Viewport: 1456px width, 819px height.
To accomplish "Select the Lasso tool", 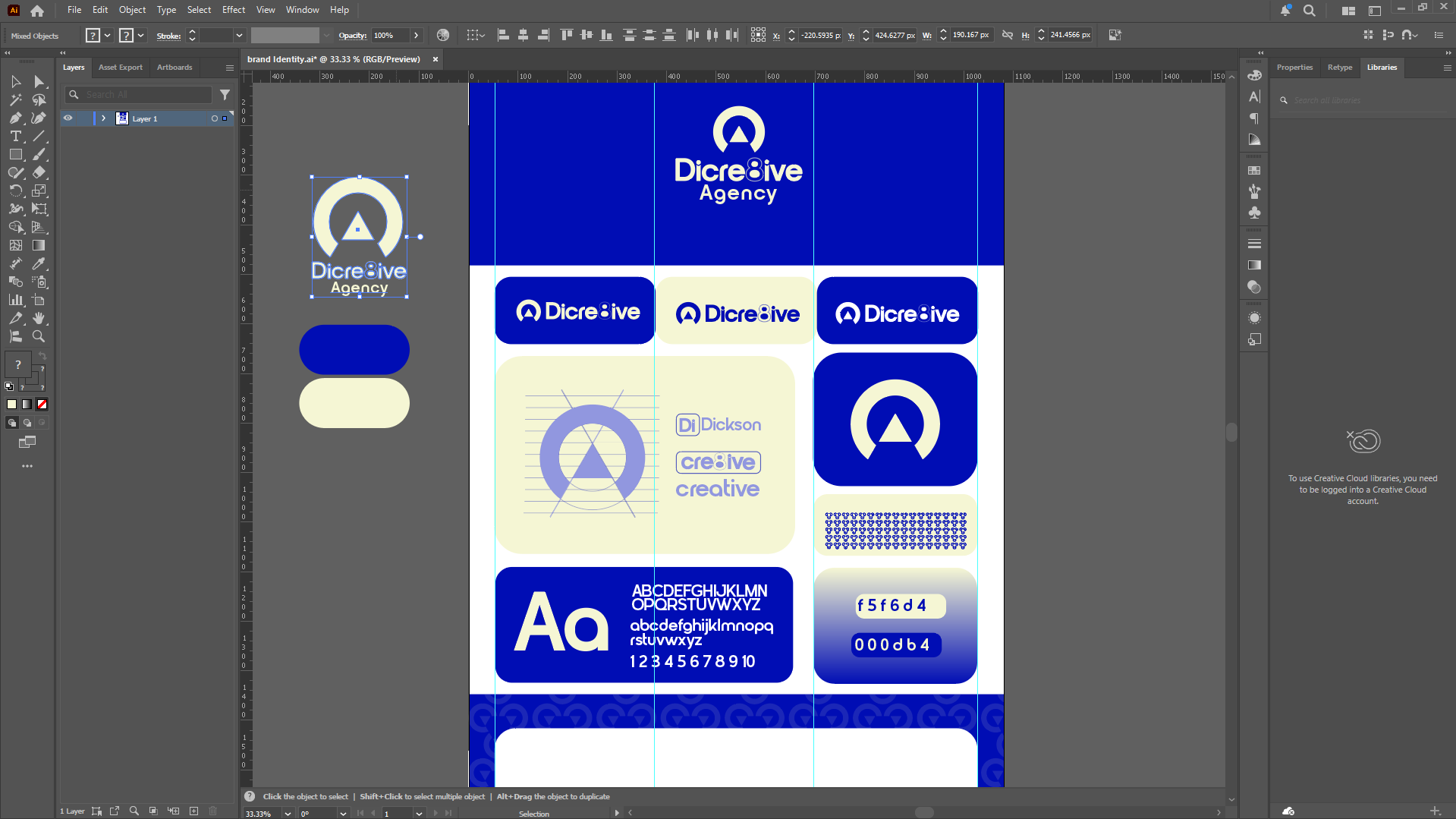I will (x=39, y=99).
